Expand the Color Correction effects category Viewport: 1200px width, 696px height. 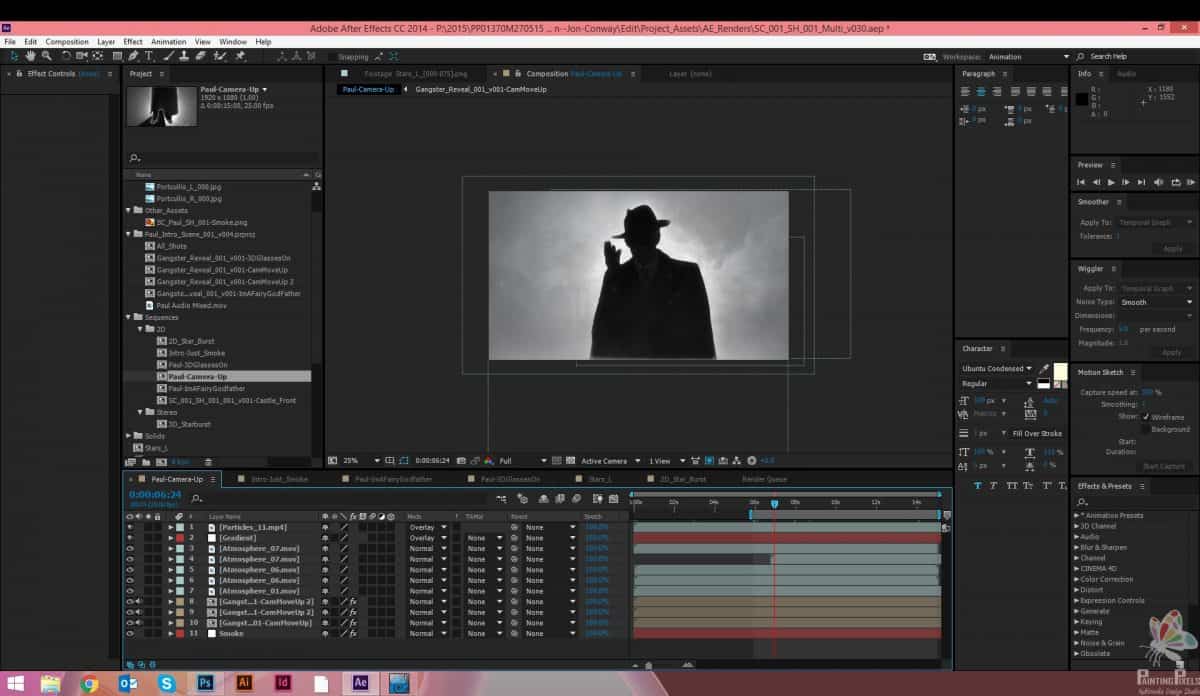point(1076,579)
